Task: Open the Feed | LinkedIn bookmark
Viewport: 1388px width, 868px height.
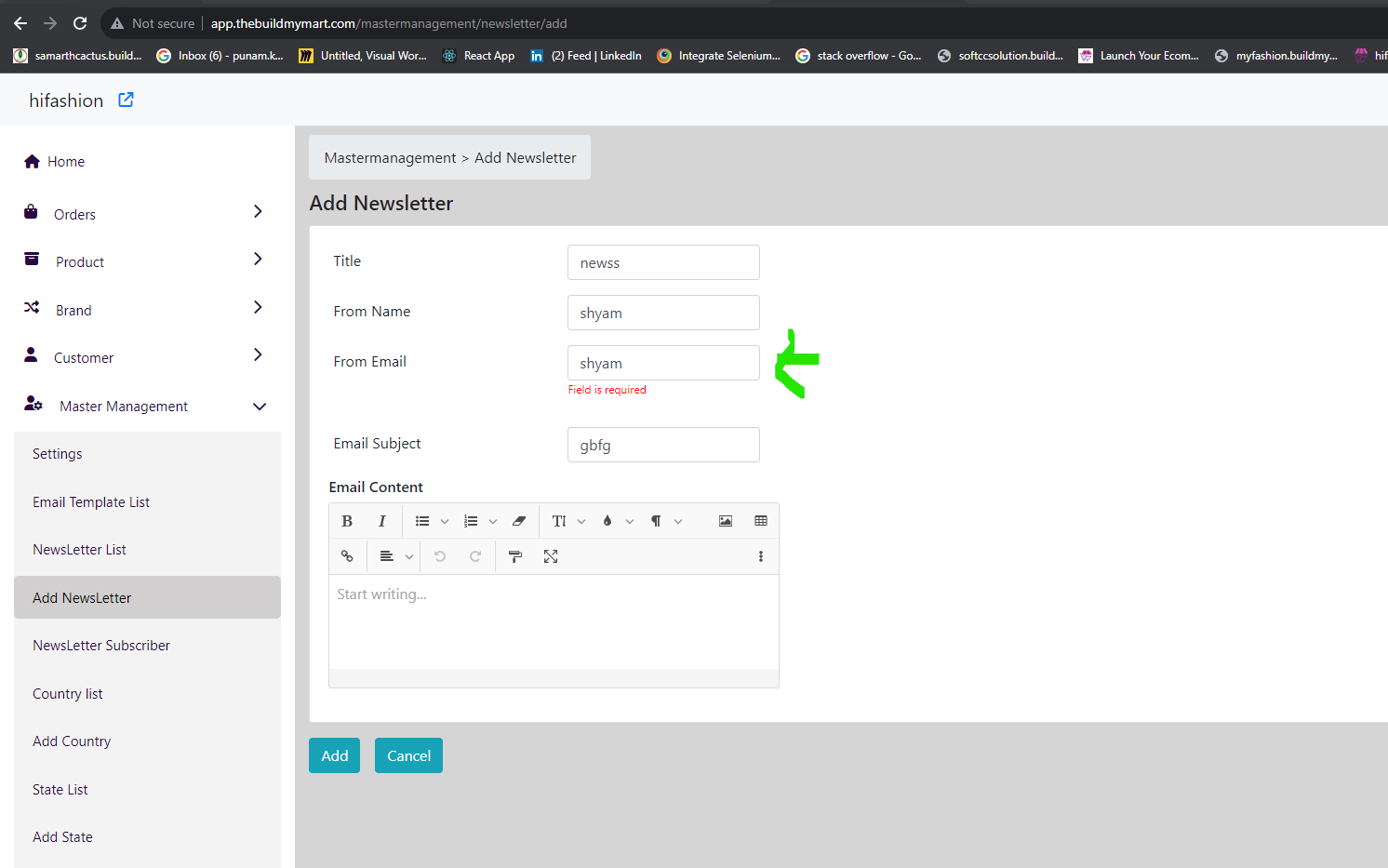Action: tap(586, 56)
